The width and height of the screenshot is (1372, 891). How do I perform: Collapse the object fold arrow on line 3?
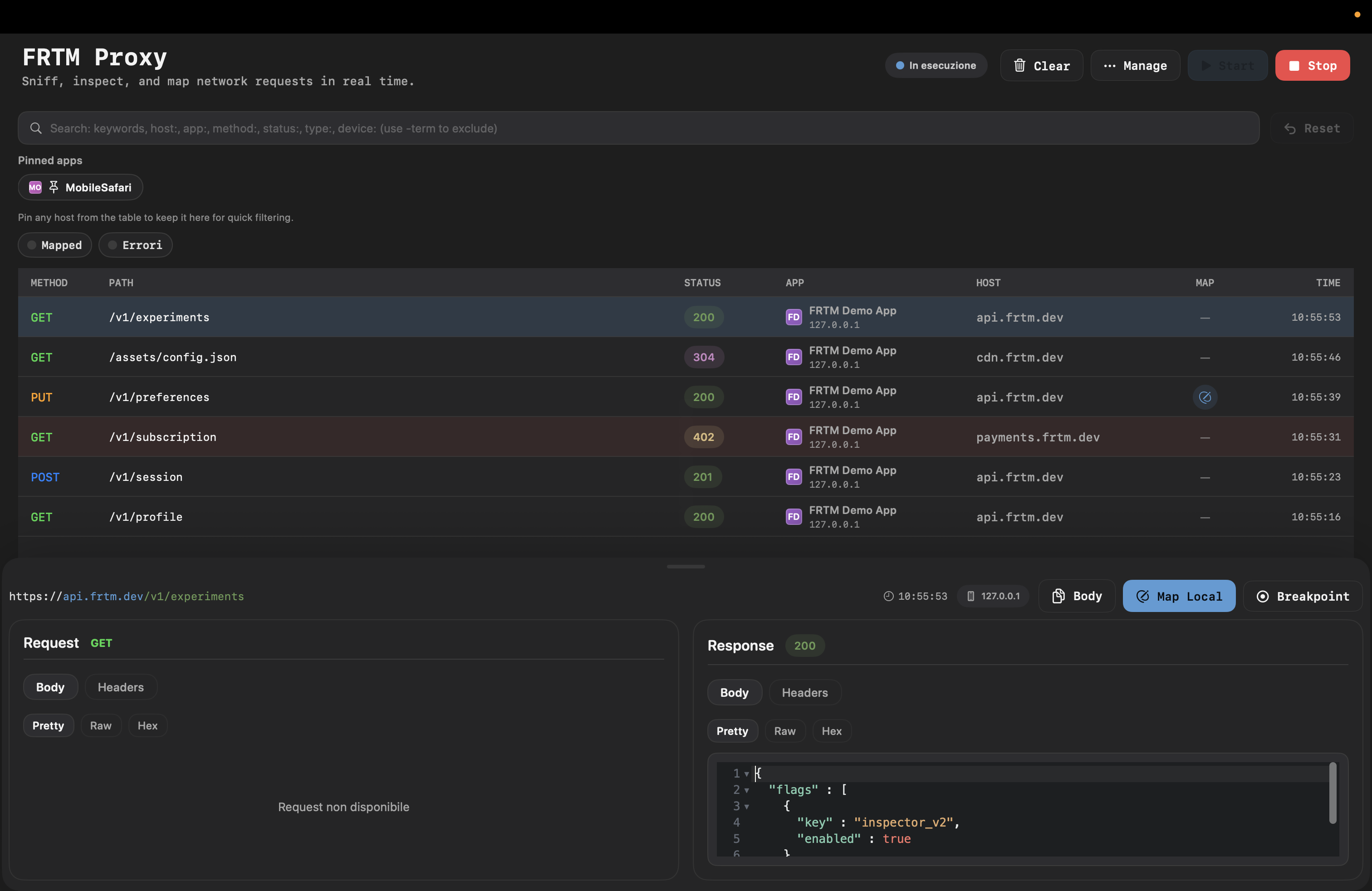(746, 806)
